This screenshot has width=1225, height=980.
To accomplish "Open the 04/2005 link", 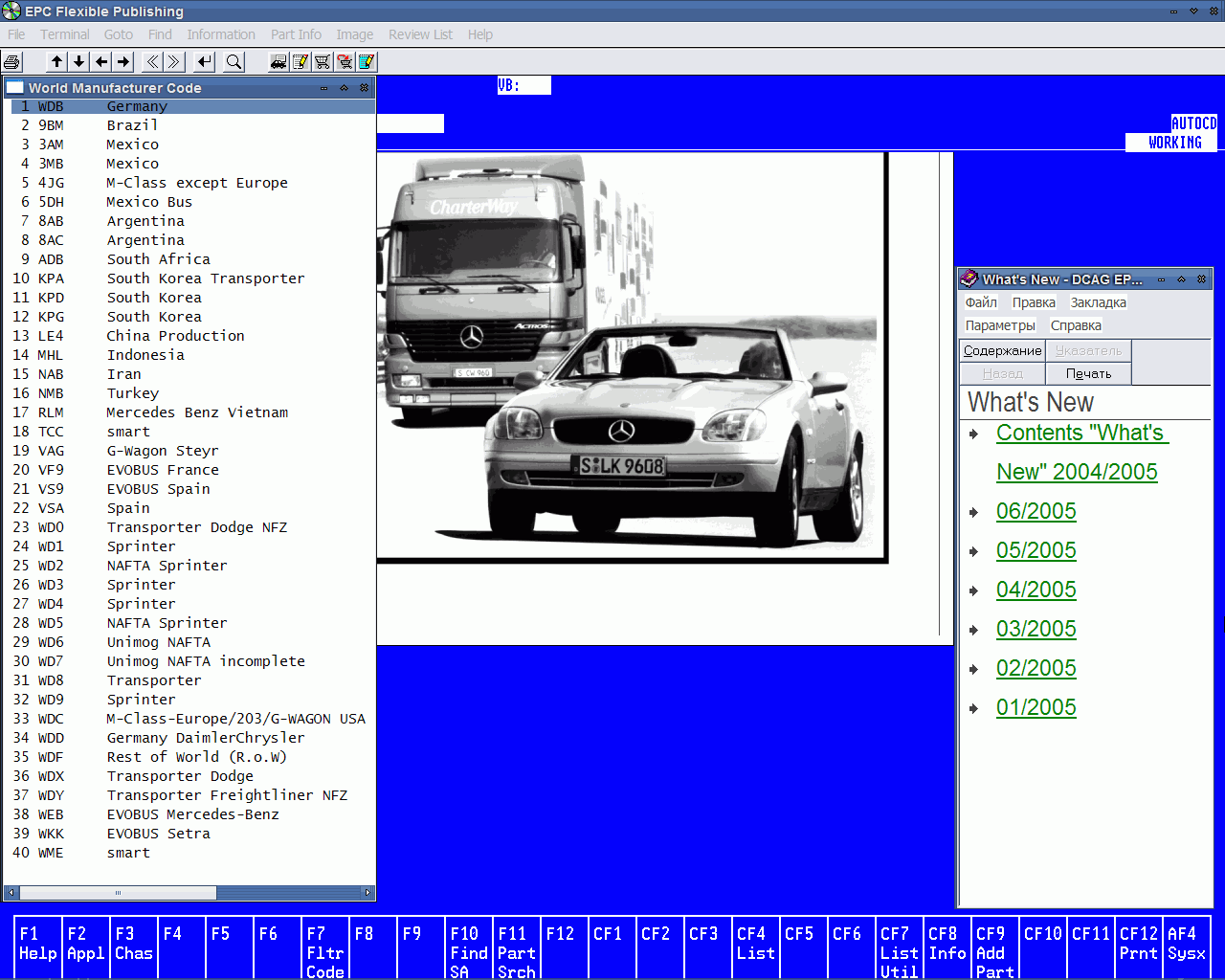I will click(1036, 590).
